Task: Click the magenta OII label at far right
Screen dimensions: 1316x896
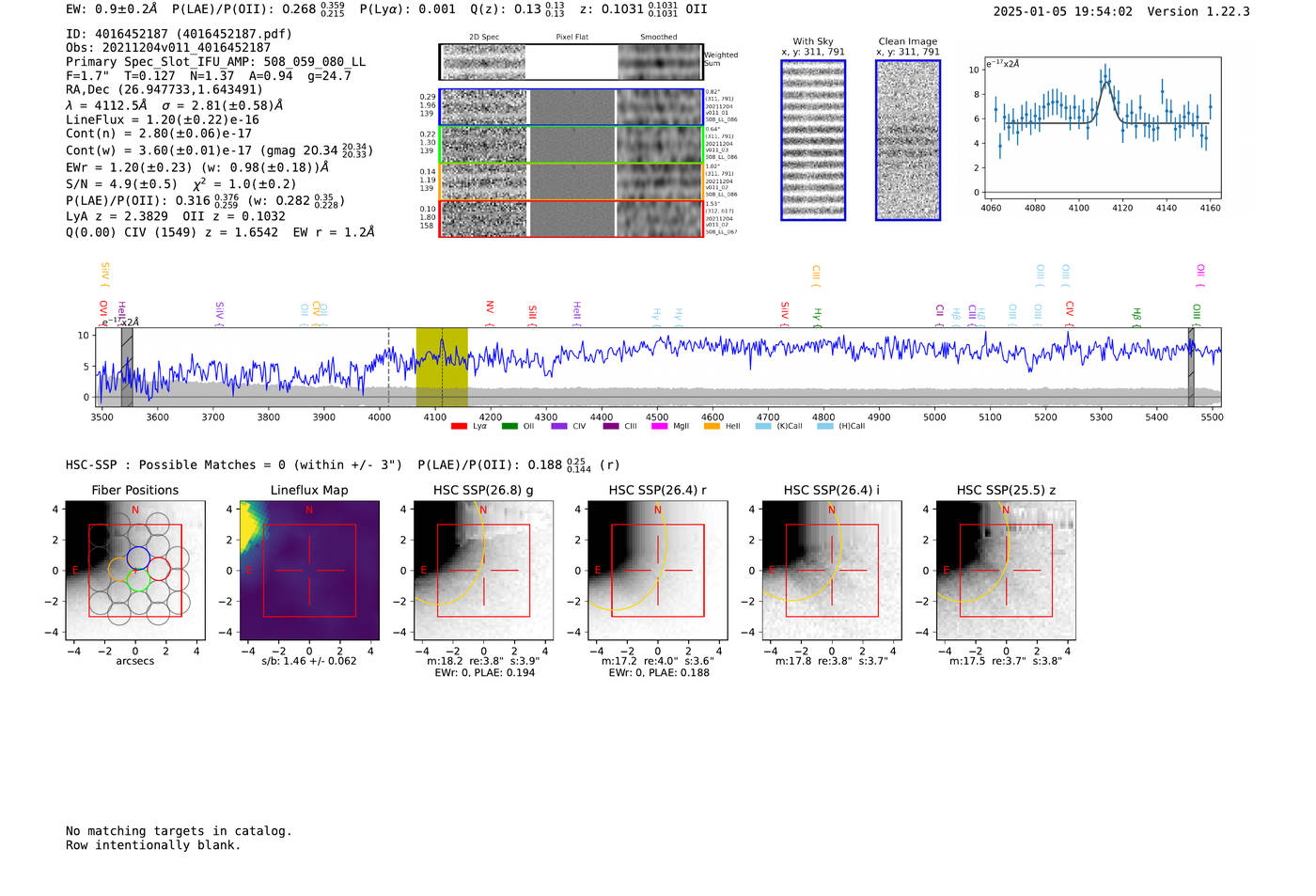Action: pyautogui.click(x=1200, y=275)
